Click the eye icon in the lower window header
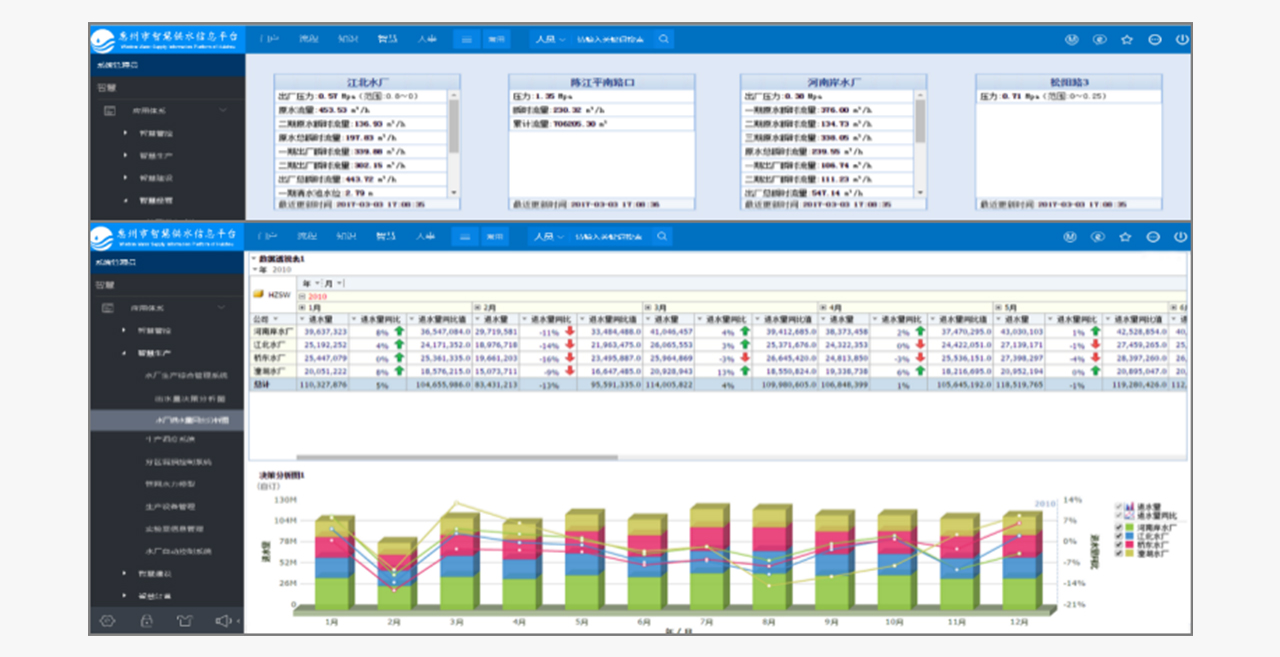The image size is (1280, 657). tap(1098, 237)
